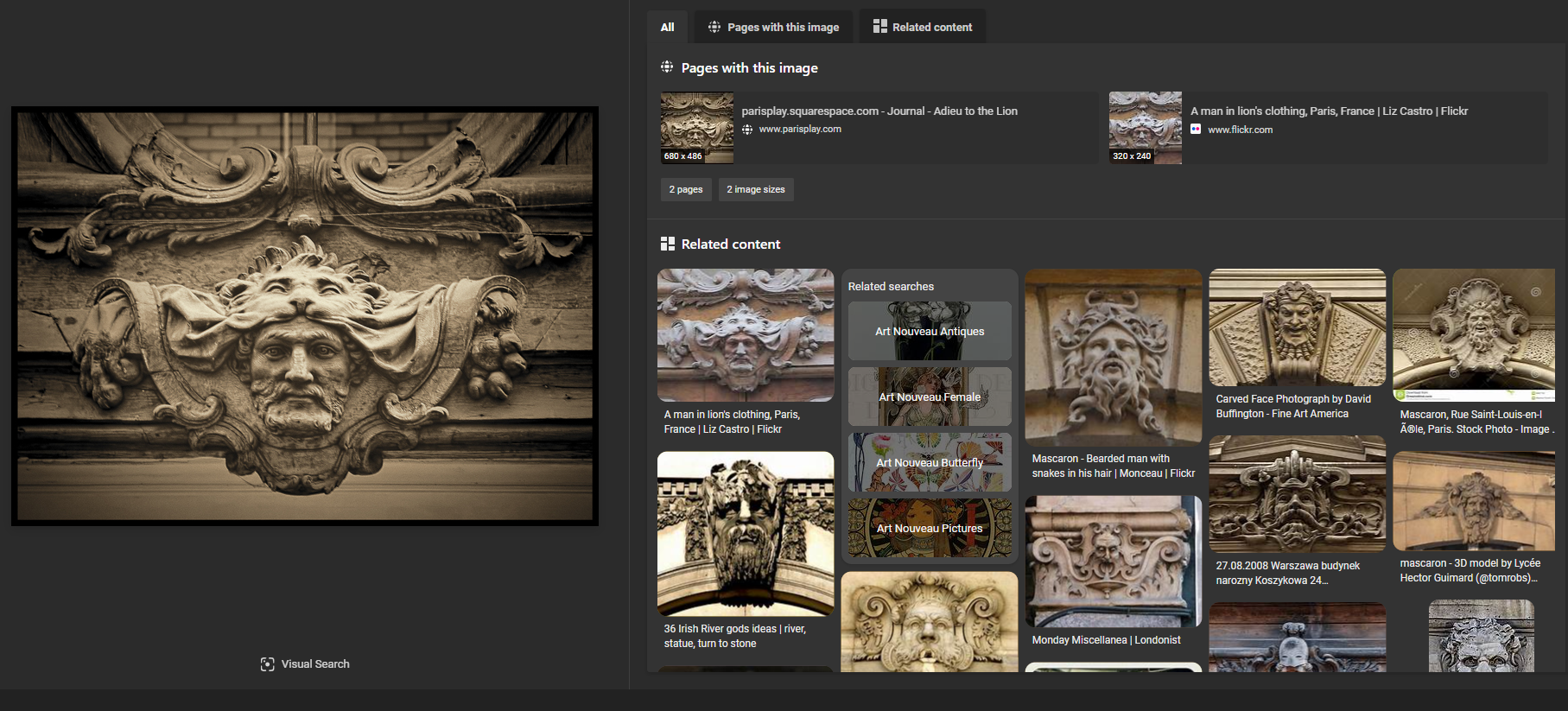Click the 2 pages filter button
The image size is (1568, 711).
tap(686, 189)
